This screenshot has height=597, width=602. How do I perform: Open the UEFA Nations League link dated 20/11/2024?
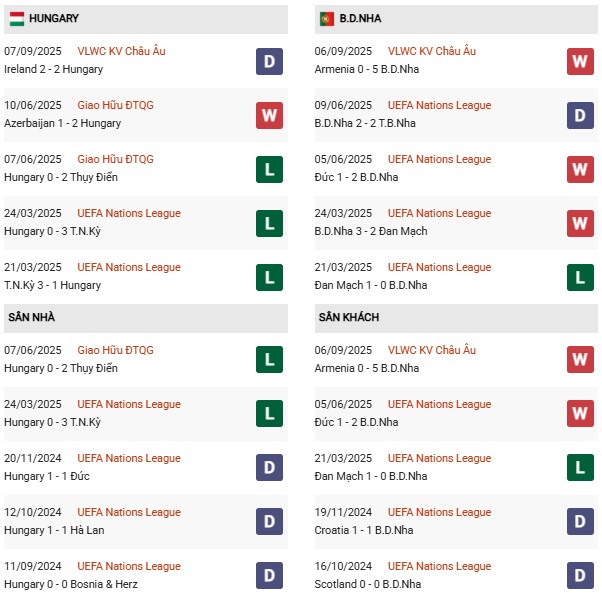click(x=129, y=458)
